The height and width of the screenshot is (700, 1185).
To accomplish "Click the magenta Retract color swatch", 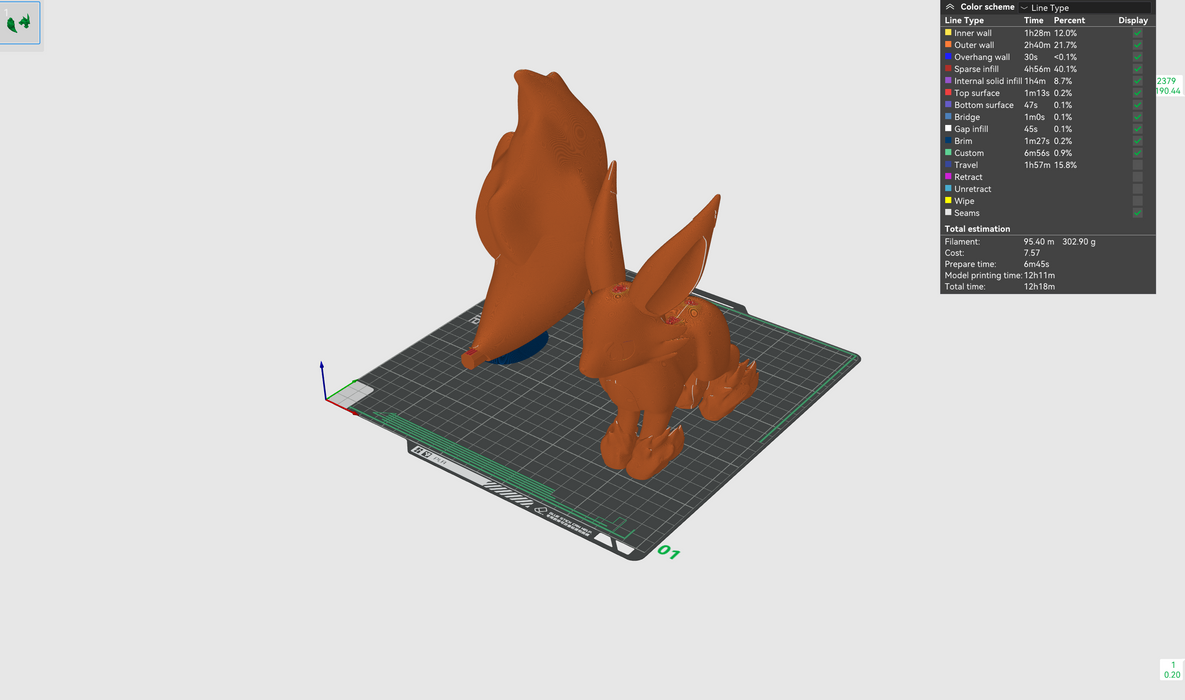I will point(948,177).
